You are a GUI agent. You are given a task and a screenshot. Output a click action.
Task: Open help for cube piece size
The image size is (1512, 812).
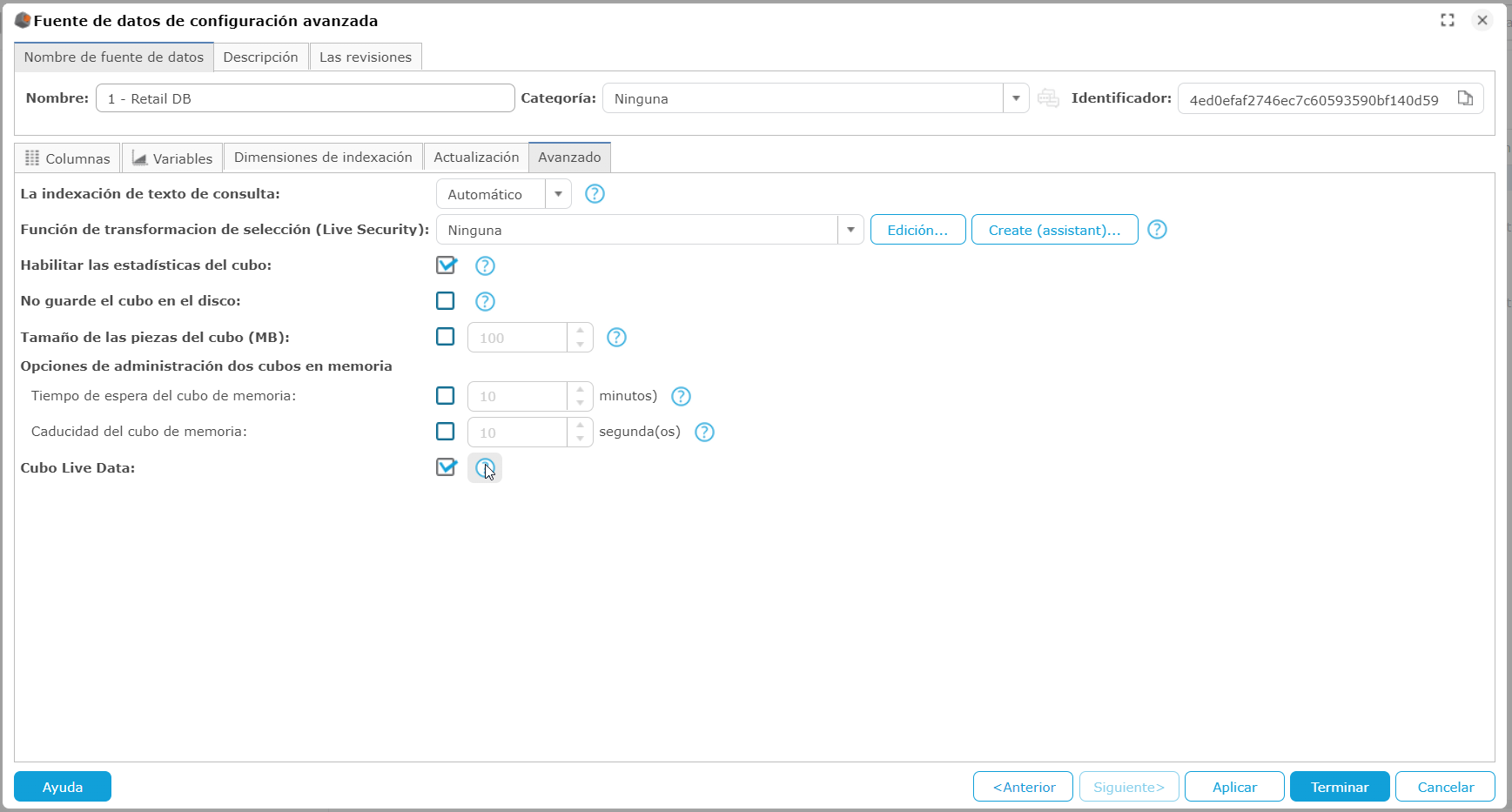point(616,338)
